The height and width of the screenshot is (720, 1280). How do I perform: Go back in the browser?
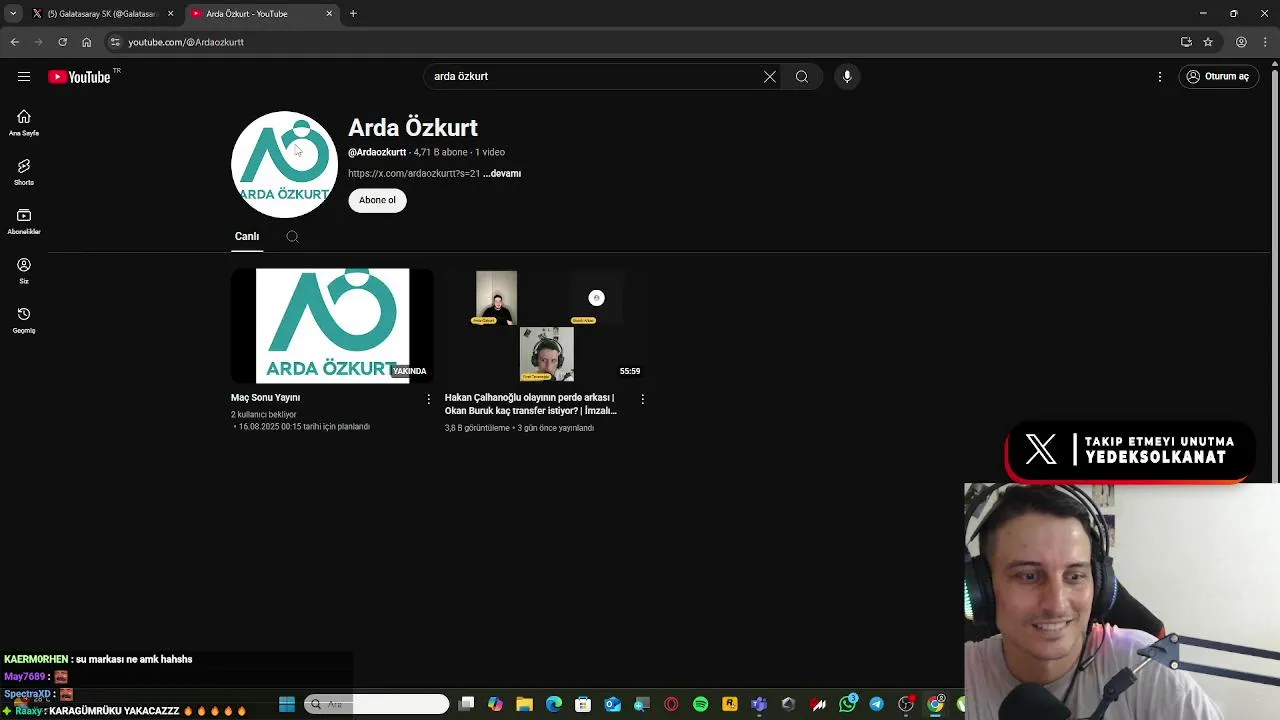coord(15,42)
